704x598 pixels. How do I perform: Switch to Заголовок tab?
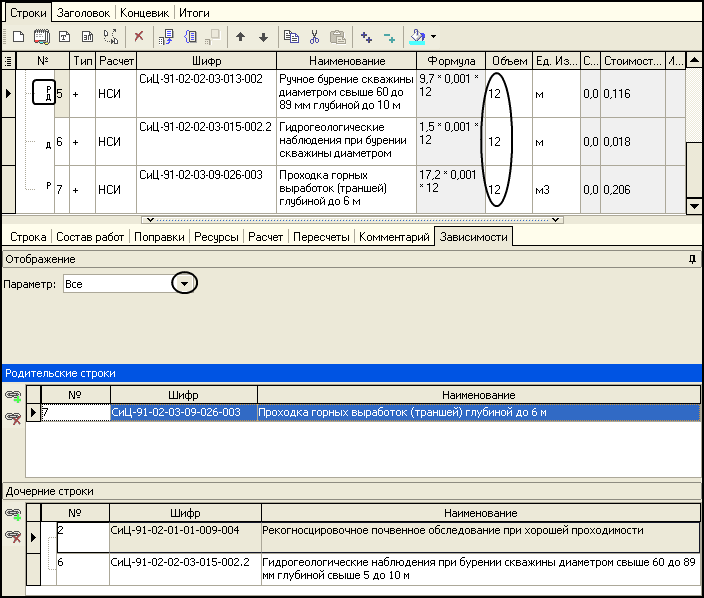point(83,13)
